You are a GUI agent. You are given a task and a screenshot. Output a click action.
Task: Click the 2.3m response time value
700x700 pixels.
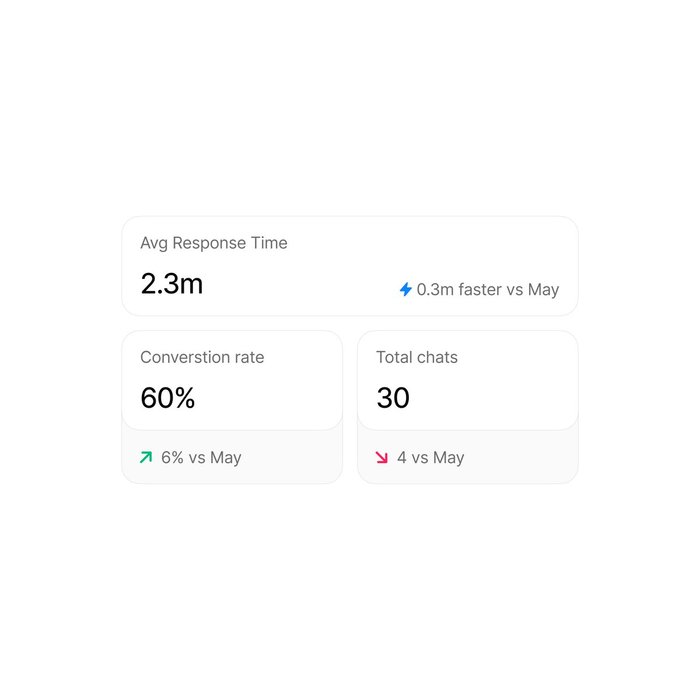pos(171,284)
